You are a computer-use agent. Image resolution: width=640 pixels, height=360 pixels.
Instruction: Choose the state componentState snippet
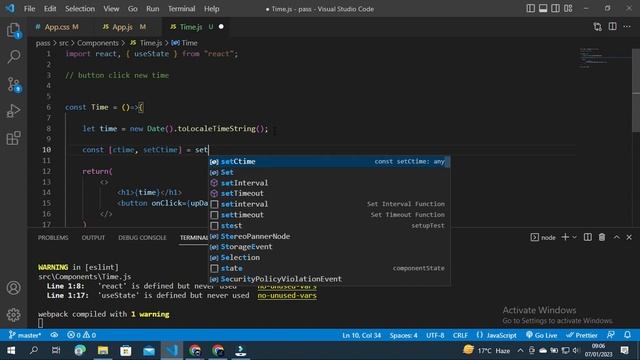pos(329,268)
